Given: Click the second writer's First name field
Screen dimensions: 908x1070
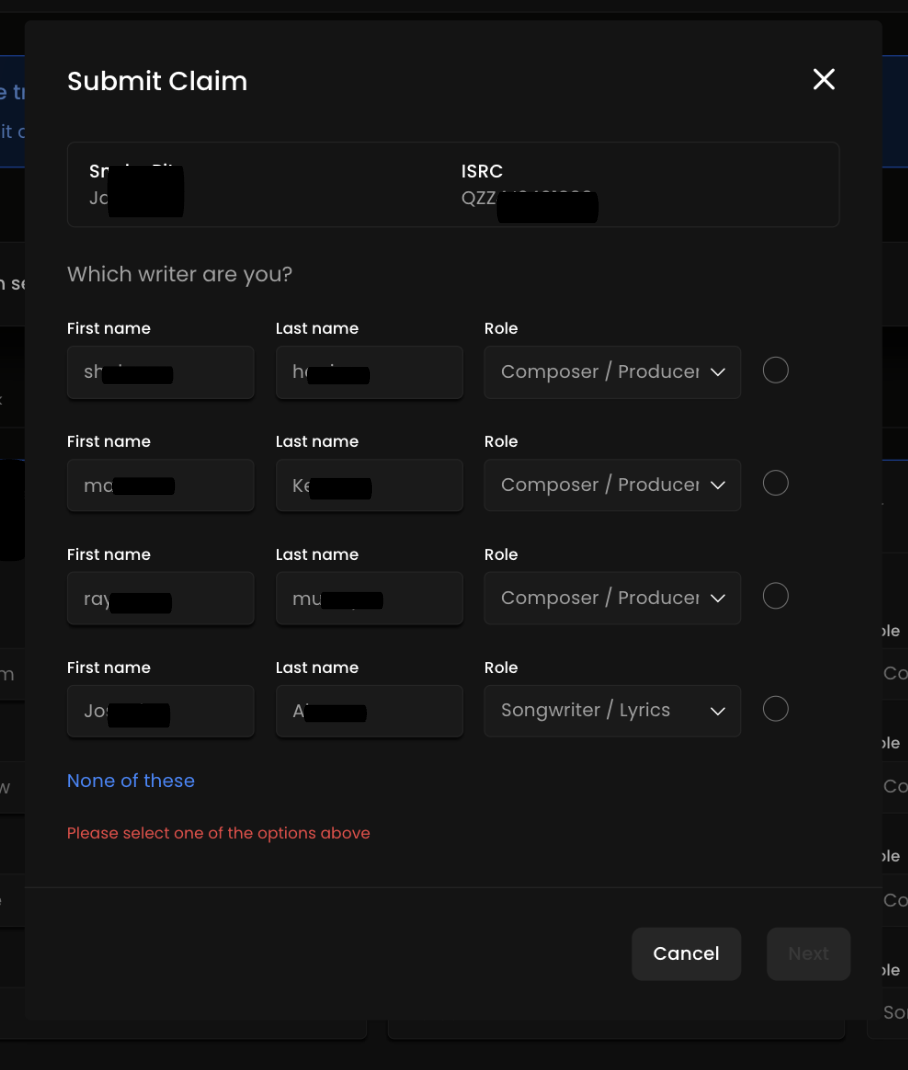Looking at the screenshot, I should [160, 485].
